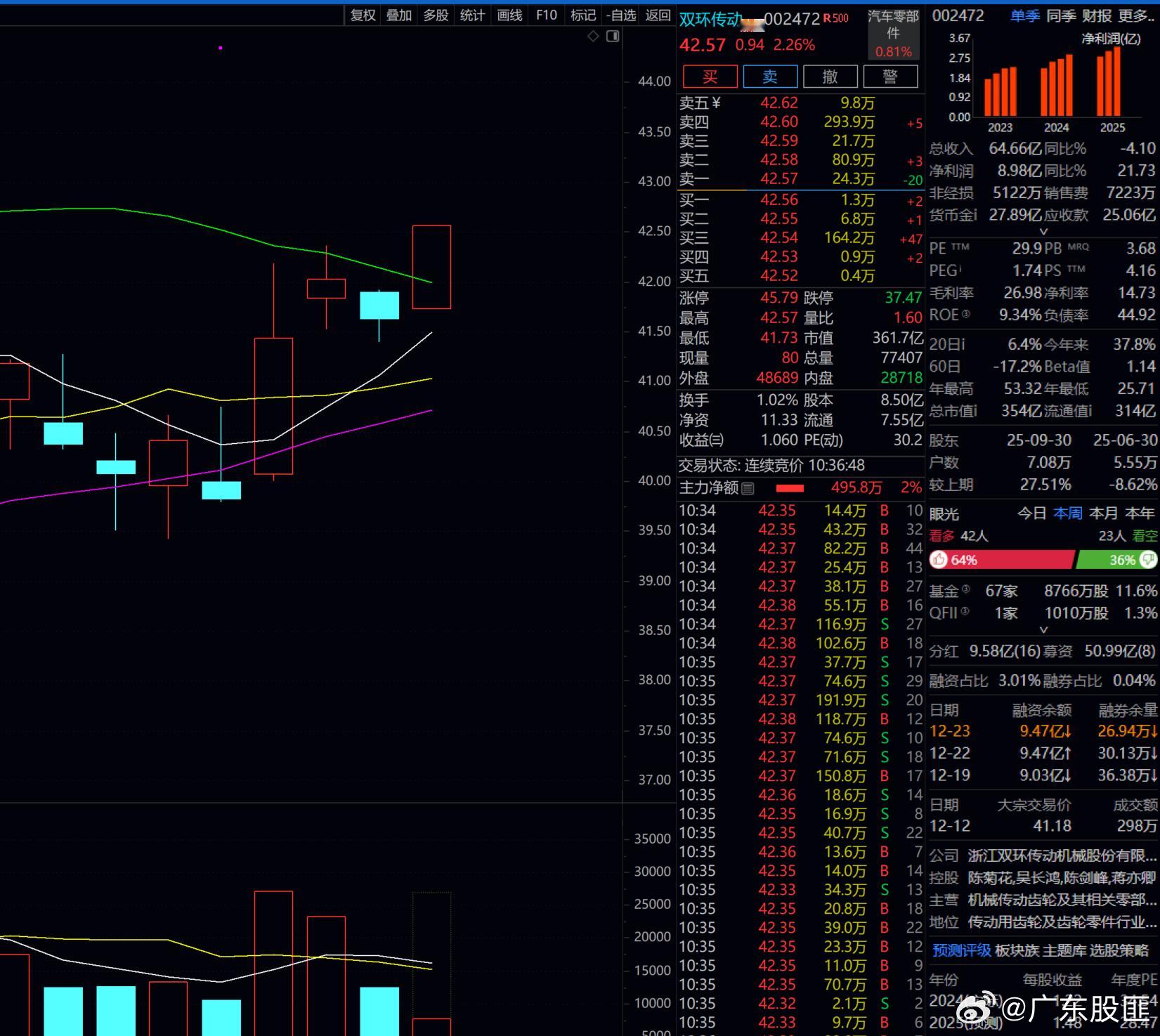Toggle 复权 price adjustment

(363, 15)
